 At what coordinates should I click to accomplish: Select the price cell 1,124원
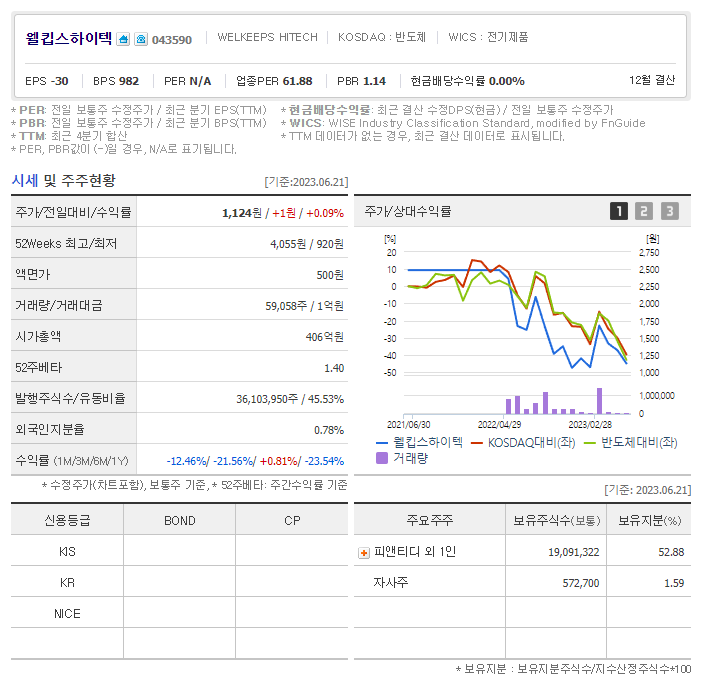pyautogui.click(x=242, y=213)
